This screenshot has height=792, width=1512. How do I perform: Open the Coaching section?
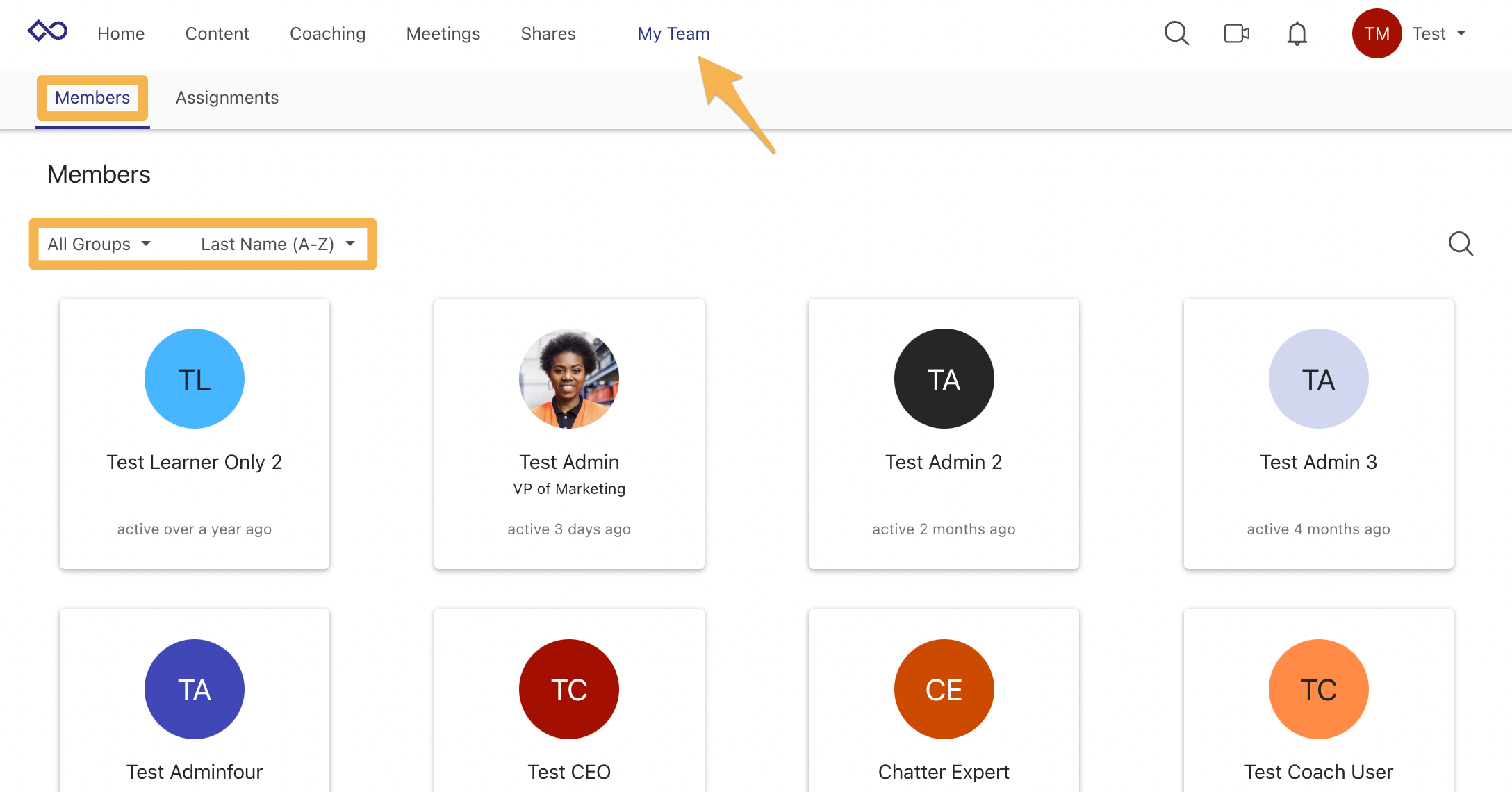coord(327,33)
